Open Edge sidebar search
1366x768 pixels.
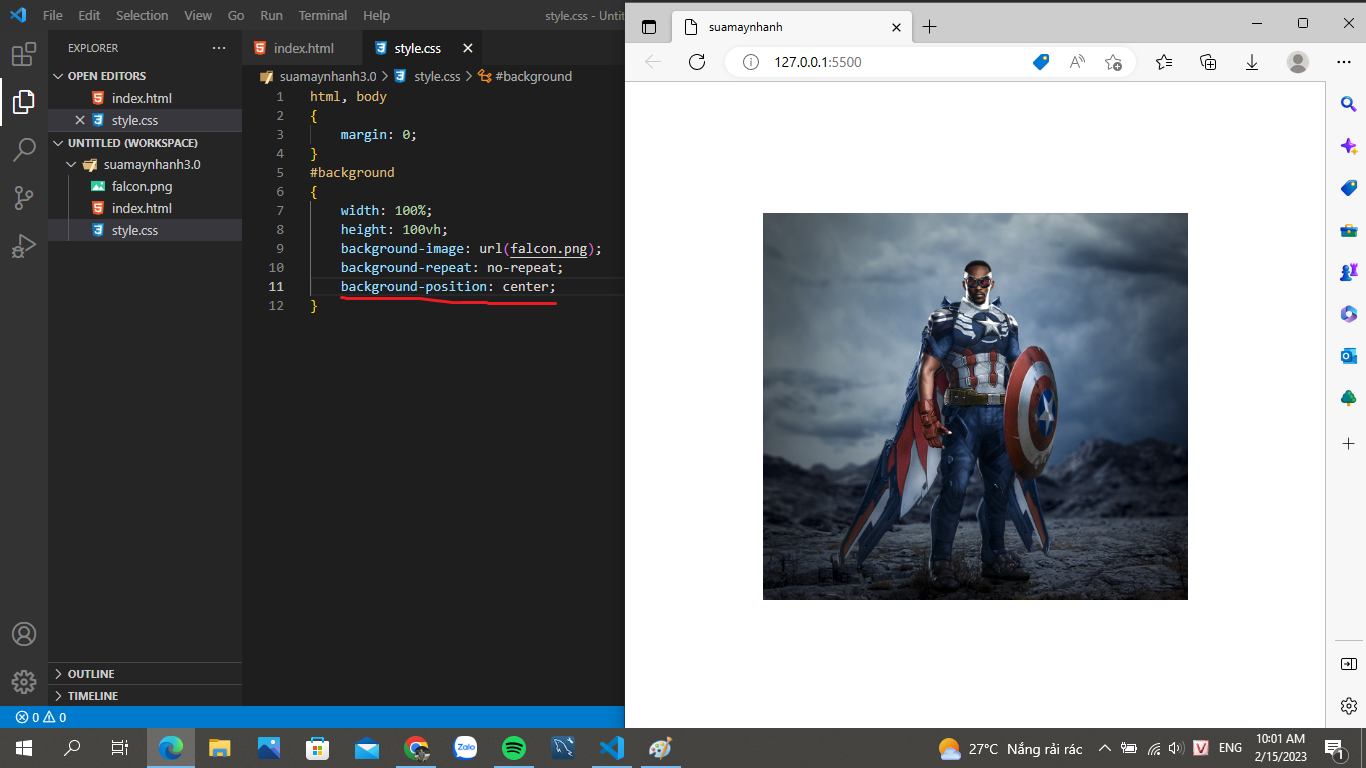[1348, 103]
